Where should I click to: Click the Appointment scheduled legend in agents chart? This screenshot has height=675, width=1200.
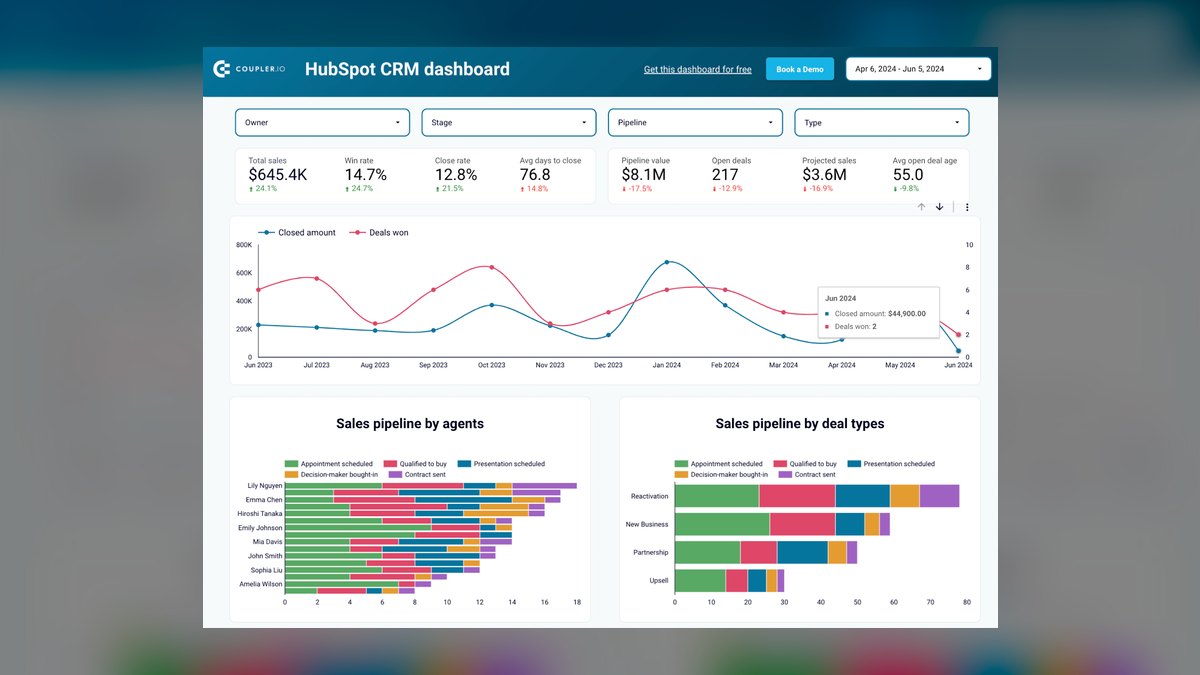pyautogui.click(x=329, y=464)
